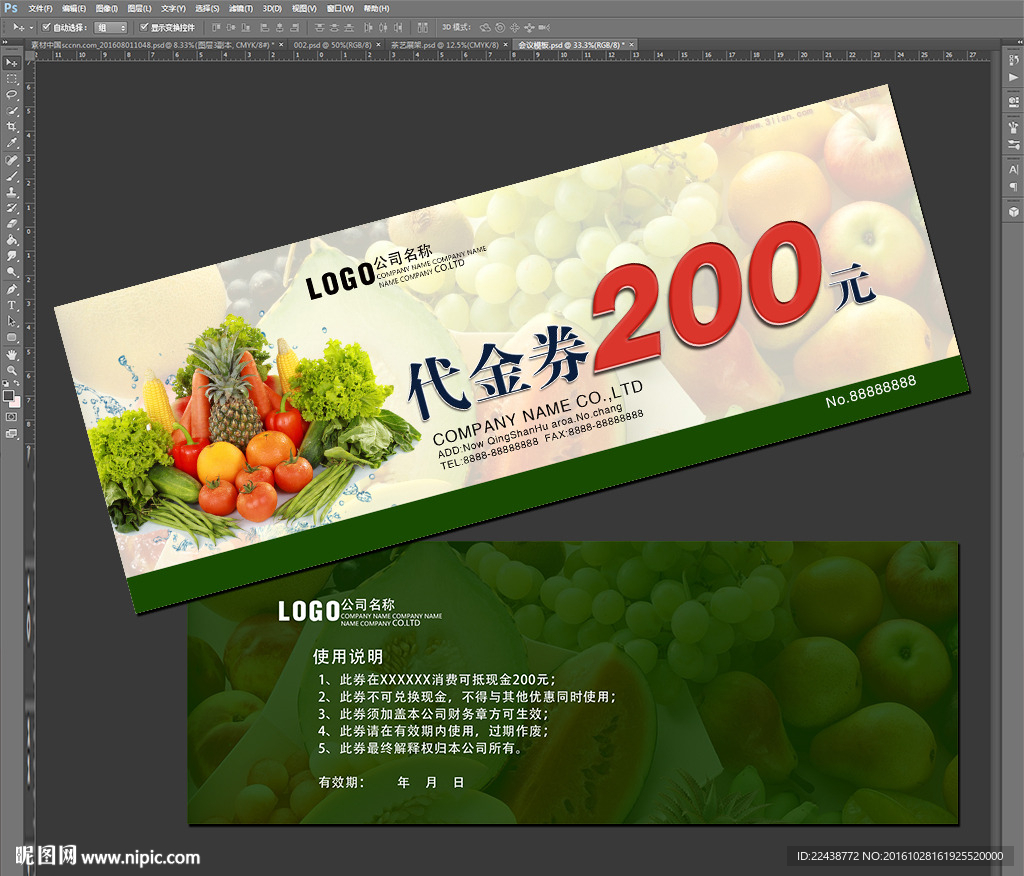
Task: Select the Horizontal Type tool
Action: tap(11, 305)
